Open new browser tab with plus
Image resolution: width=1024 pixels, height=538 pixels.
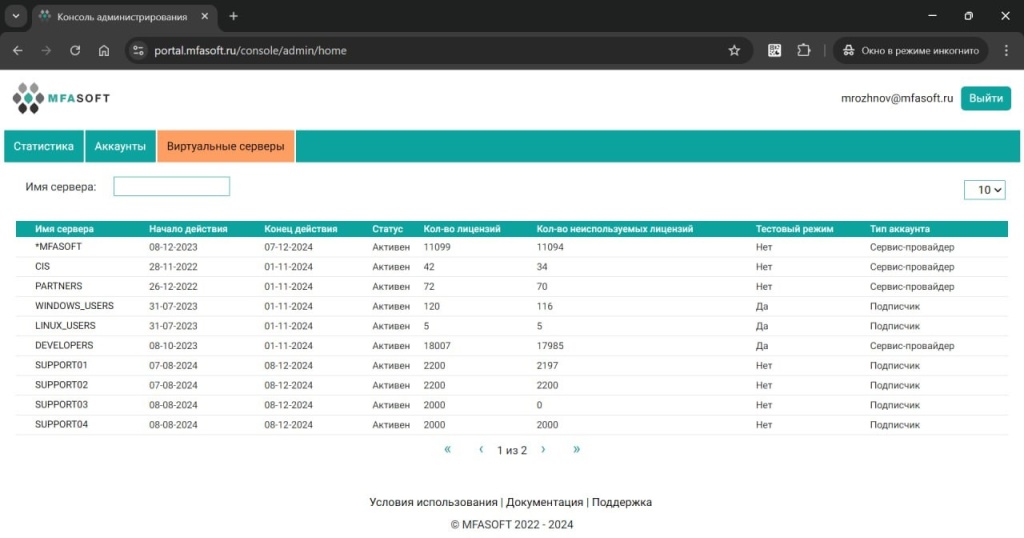tap(233, 16)
